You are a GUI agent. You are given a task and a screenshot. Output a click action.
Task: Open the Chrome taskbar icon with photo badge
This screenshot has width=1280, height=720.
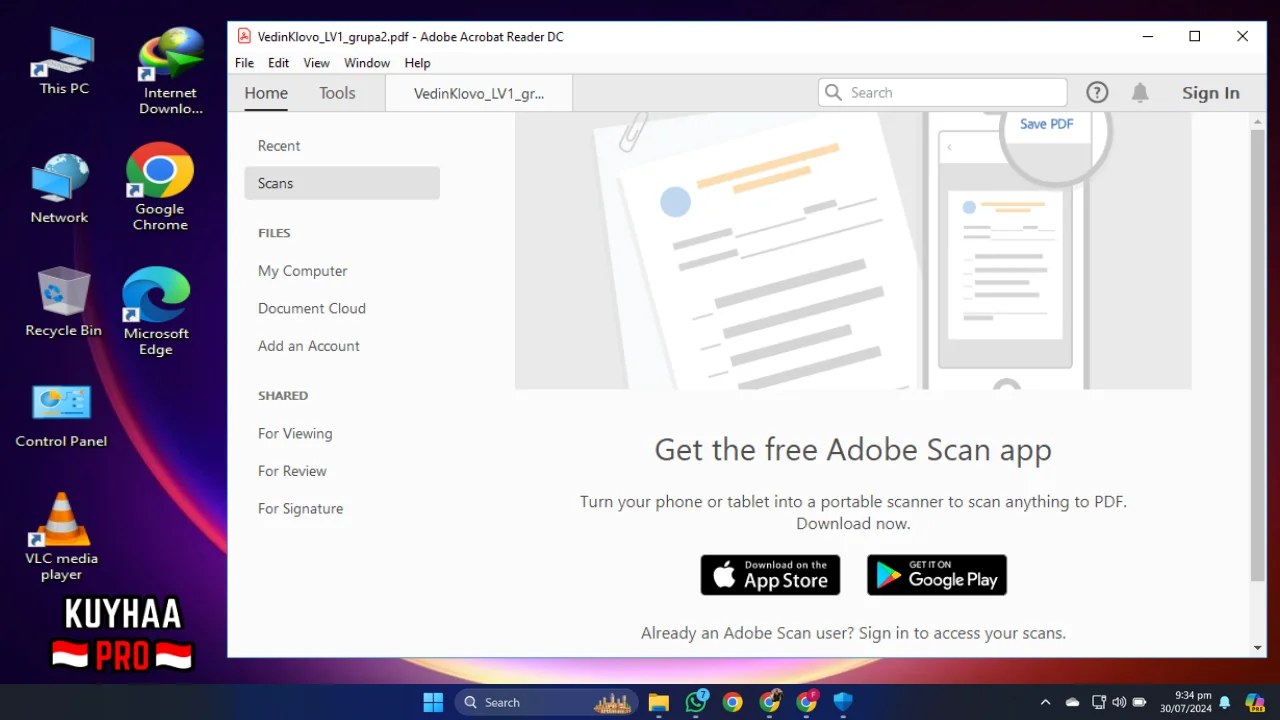pyautogui.click(x=770, y=702)
